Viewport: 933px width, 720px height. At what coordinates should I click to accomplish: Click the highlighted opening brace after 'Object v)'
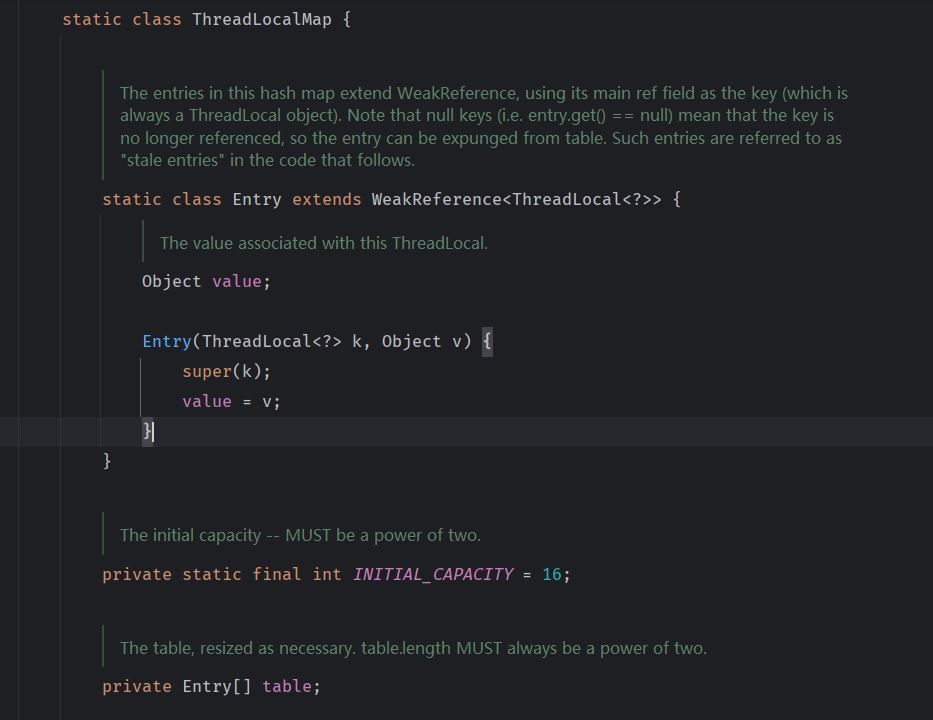click(x=487, y=341)
